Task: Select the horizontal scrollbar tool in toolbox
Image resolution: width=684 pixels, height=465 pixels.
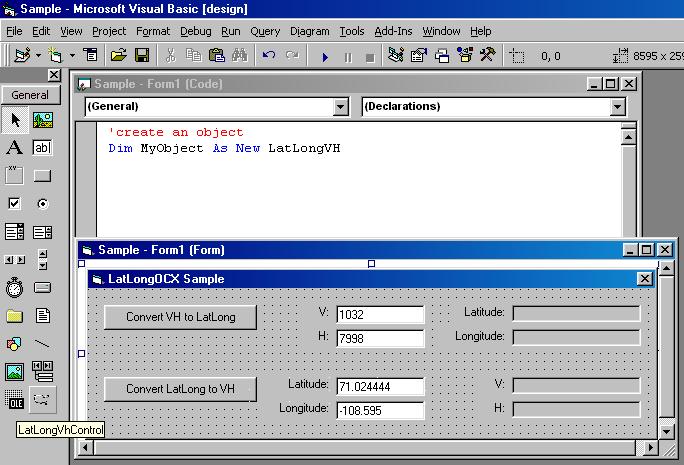Action: click(x=15, y=260)
